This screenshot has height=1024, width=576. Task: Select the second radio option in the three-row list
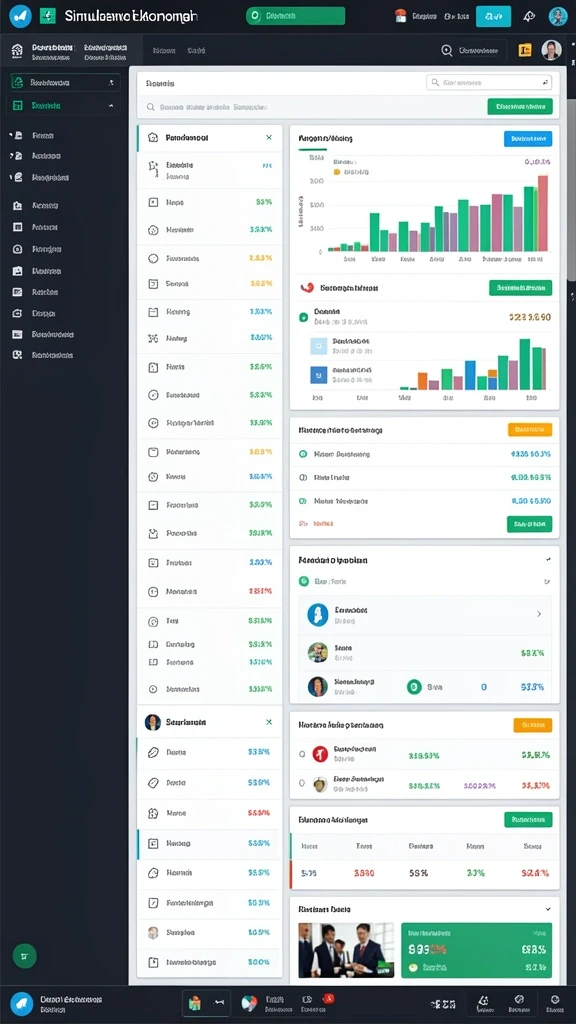tap(302, 477)
